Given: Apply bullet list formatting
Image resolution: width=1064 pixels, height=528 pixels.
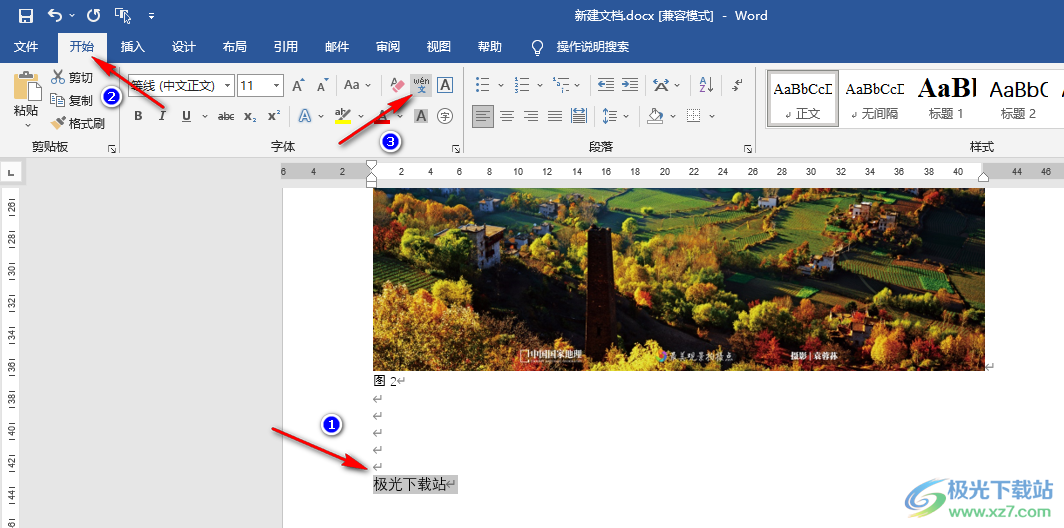Looking at the screenshot, I should [x=482, y=86].
